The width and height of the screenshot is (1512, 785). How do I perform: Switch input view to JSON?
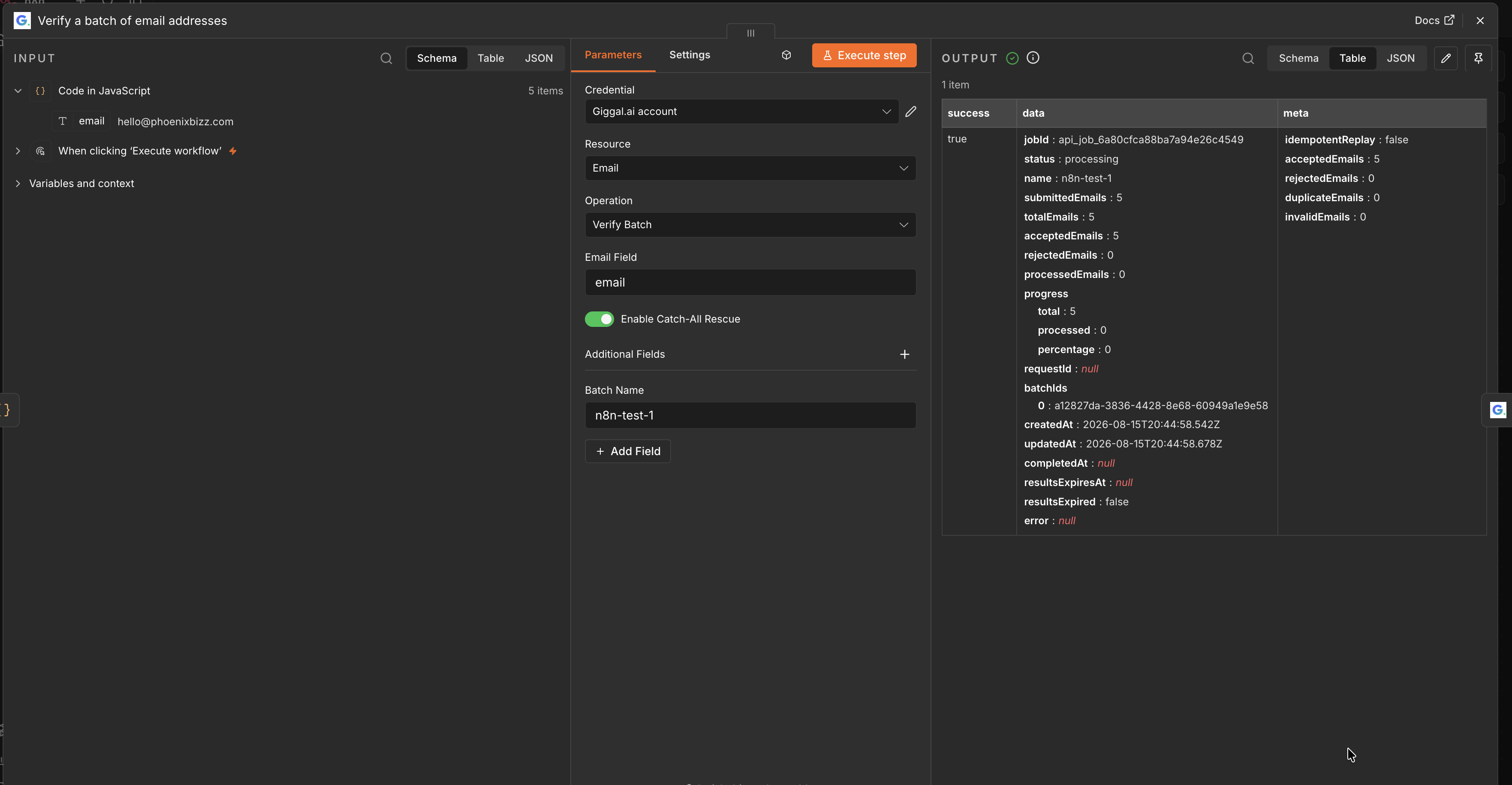click(538, 58)
